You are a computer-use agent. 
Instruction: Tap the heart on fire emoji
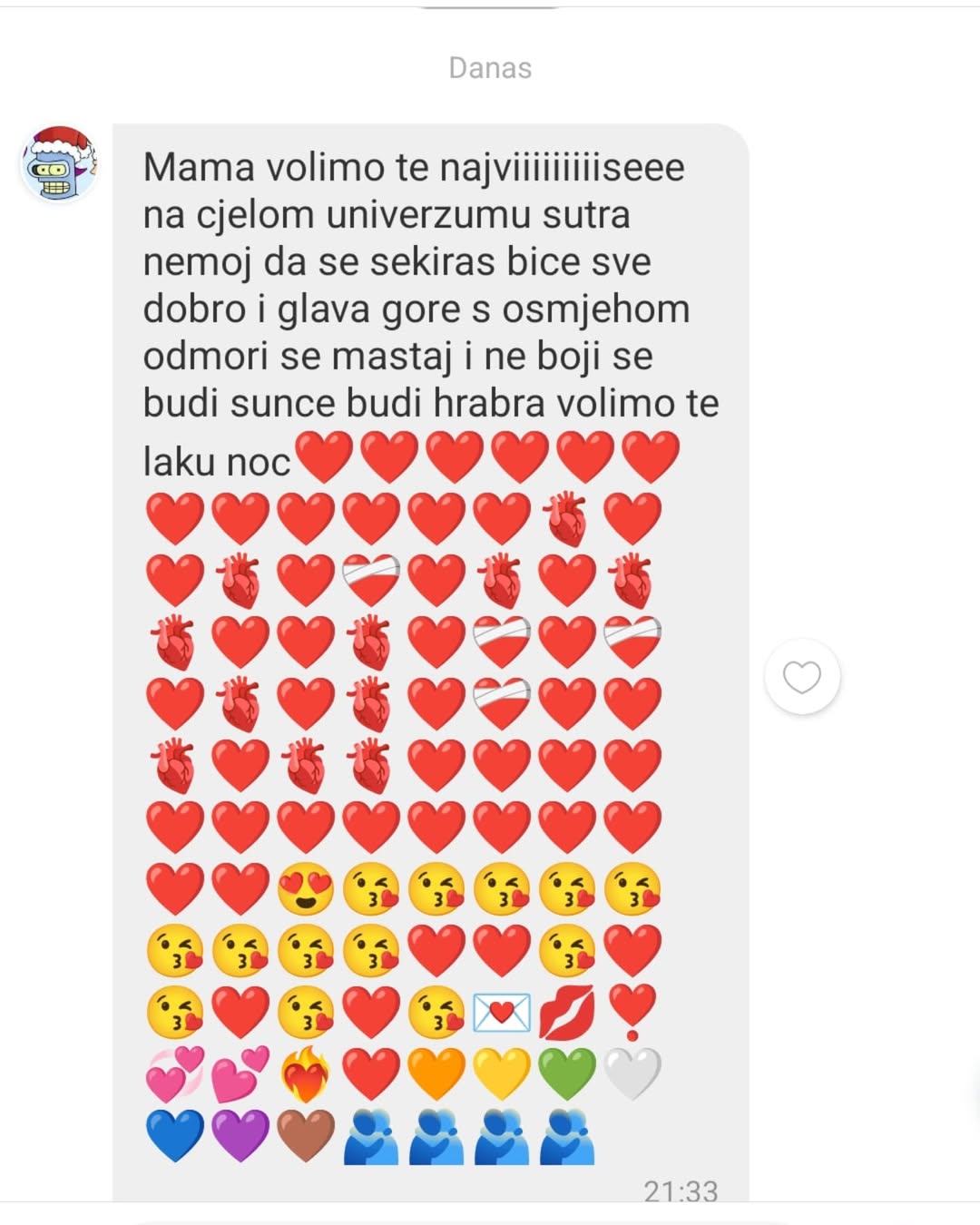pyautogui.click(x=306, y=1074)
